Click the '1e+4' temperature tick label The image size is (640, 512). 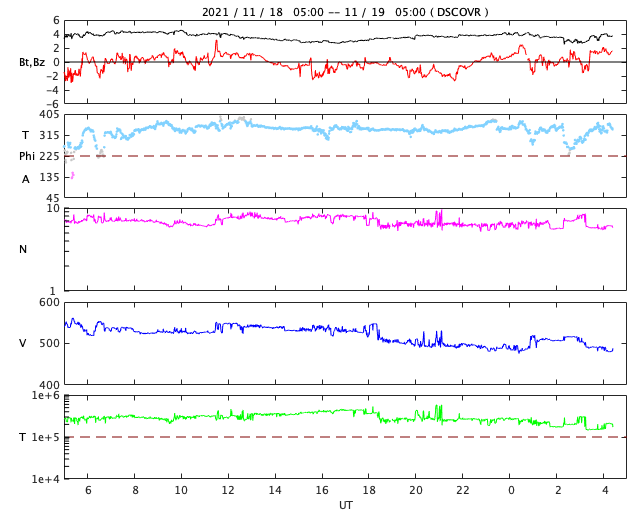click(x=46, y=479)
